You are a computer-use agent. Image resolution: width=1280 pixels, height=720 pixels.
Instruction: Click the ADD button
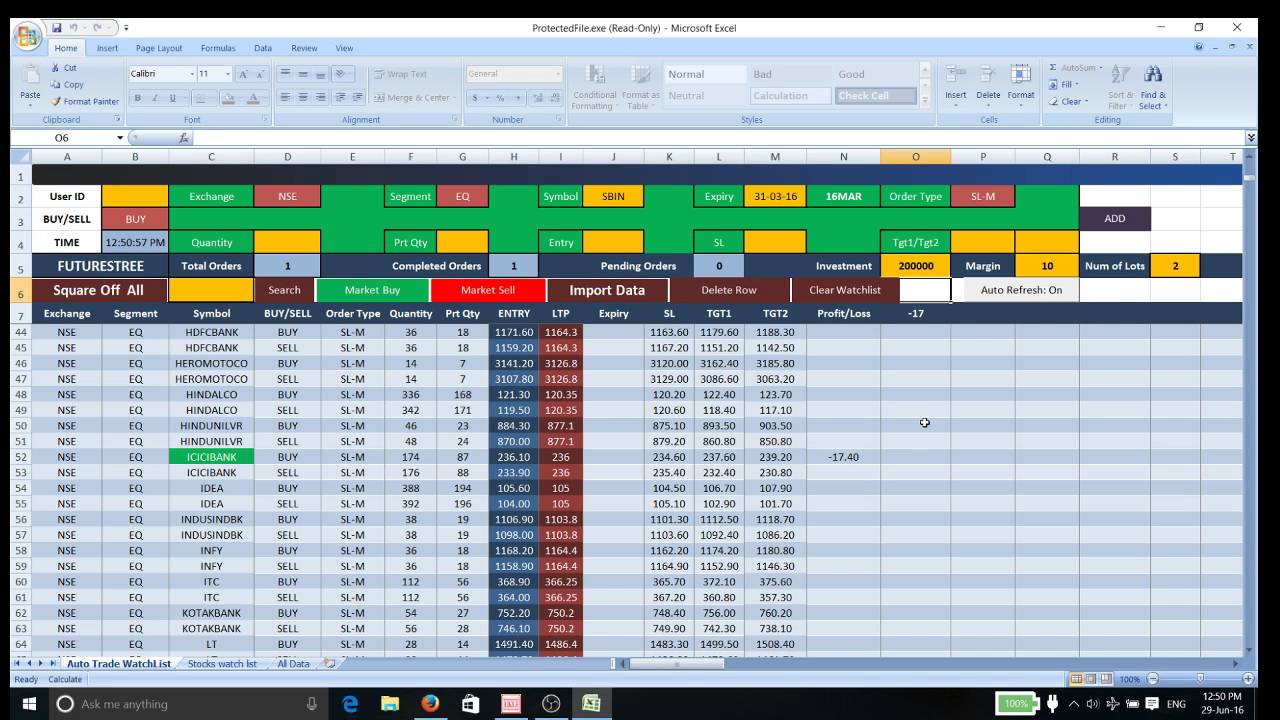(1115, 219)
